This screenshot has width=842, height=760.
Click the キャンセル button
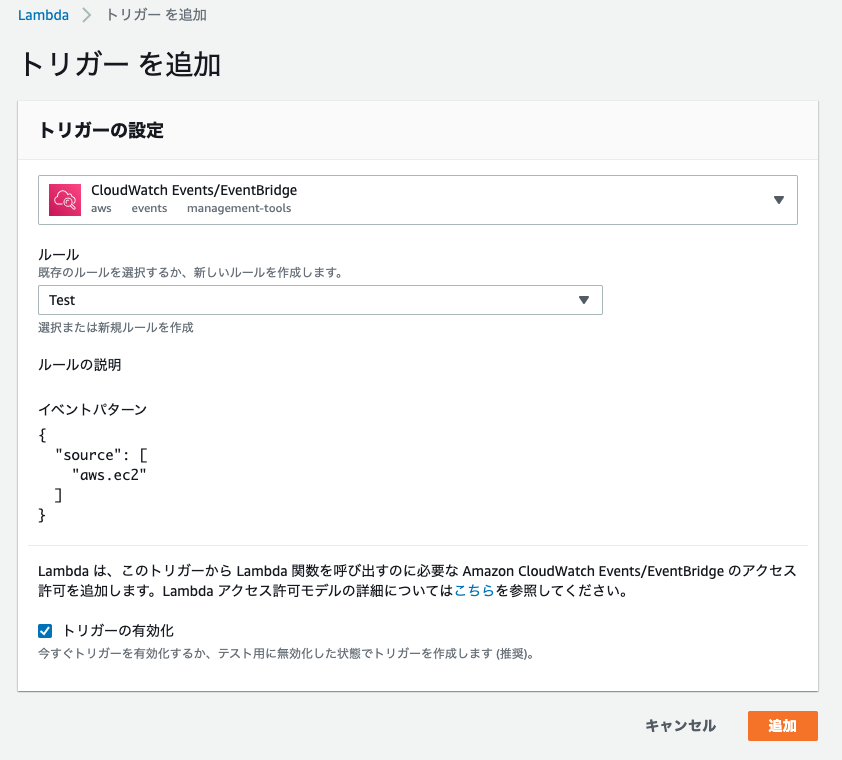pos(680,726)
